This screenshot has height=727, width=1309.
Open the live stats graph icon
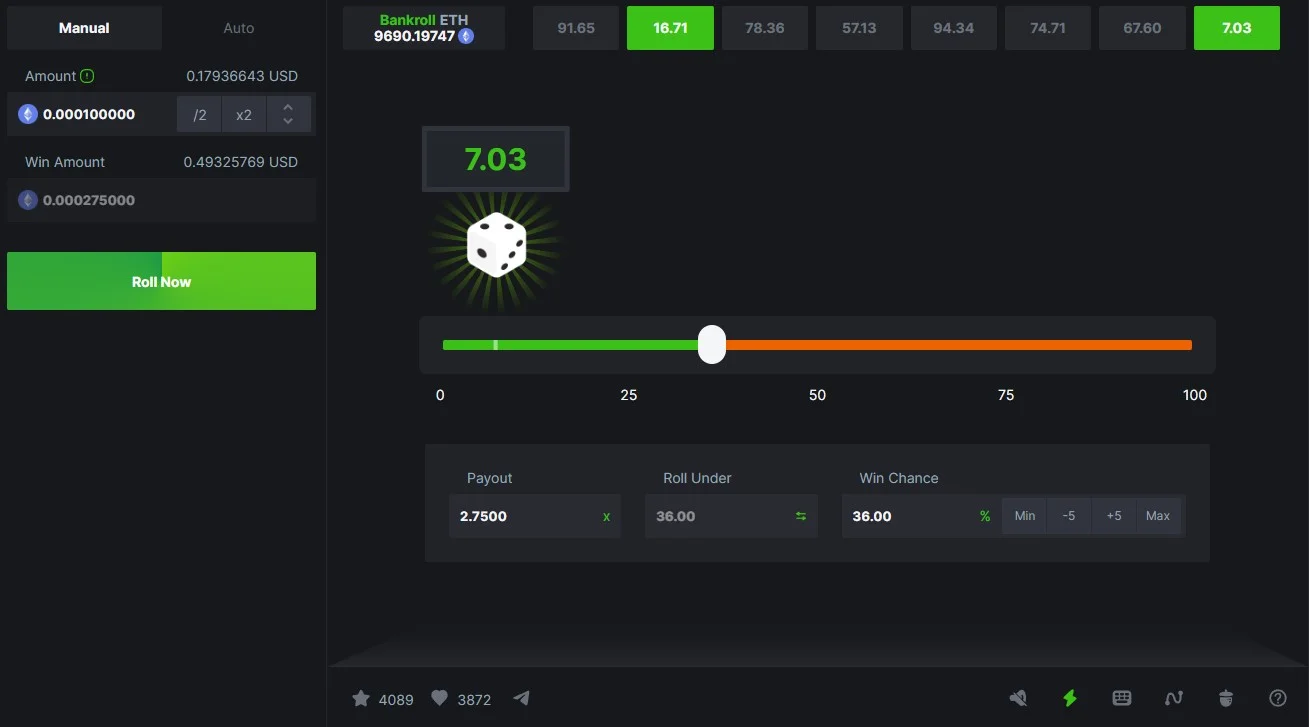coord(1174,698)
